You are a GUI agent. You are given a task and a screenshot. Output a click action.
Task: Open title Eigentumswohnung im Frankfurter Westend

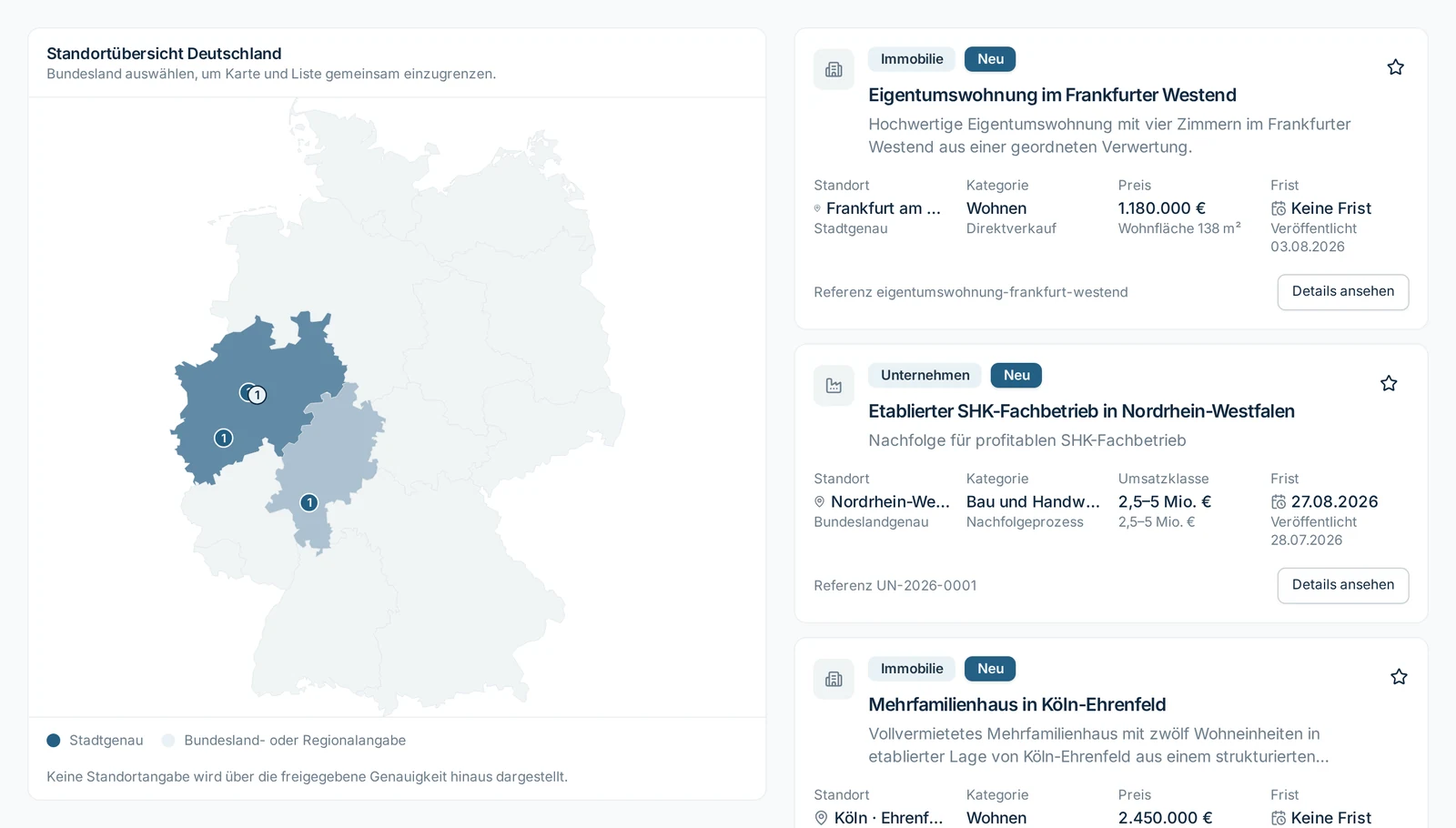[x=1052, y=95]
